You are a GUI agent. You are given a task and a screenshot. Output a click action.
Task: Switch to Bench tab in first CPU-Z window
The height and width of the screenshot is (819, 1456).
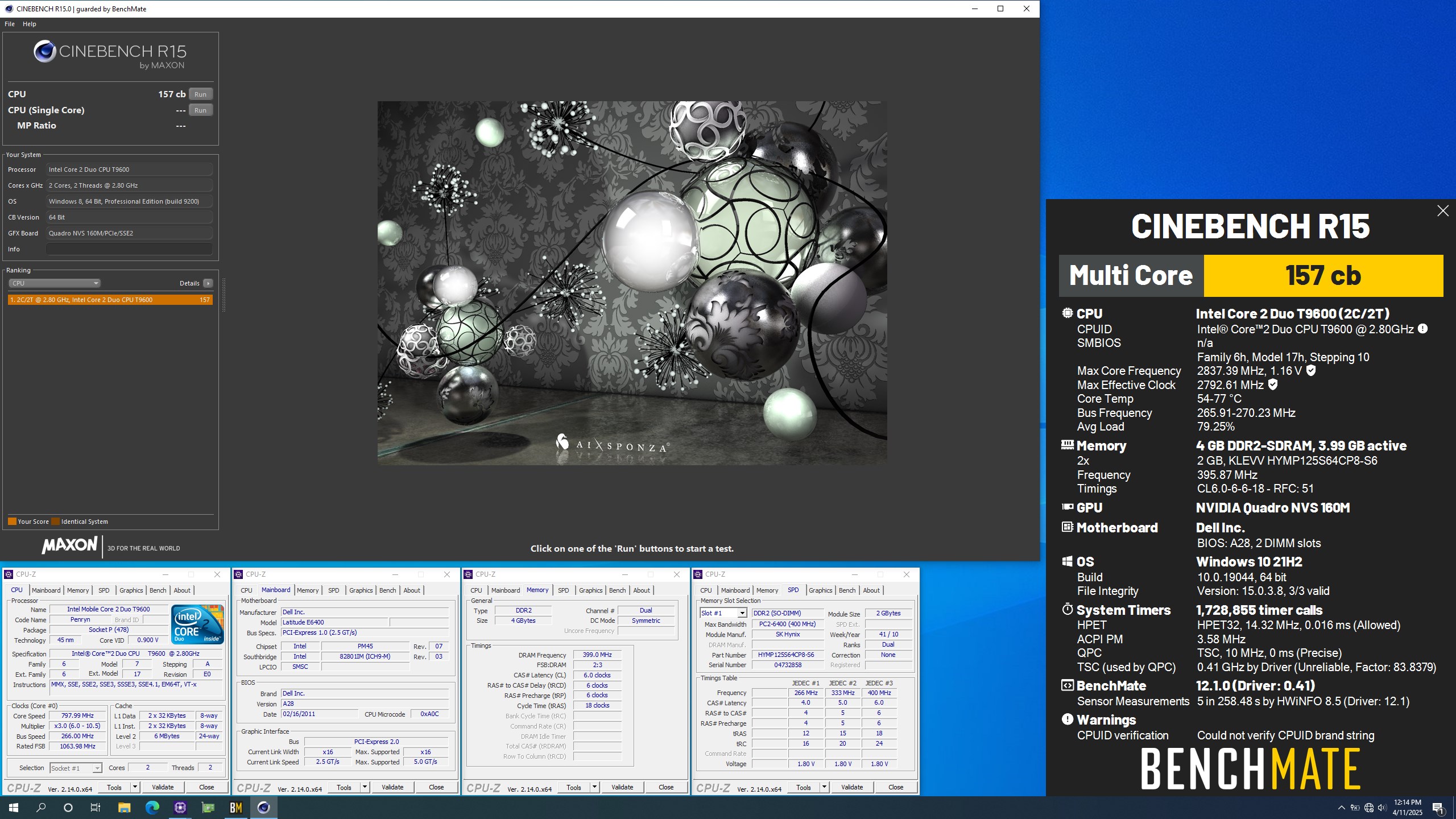[158, 590]
